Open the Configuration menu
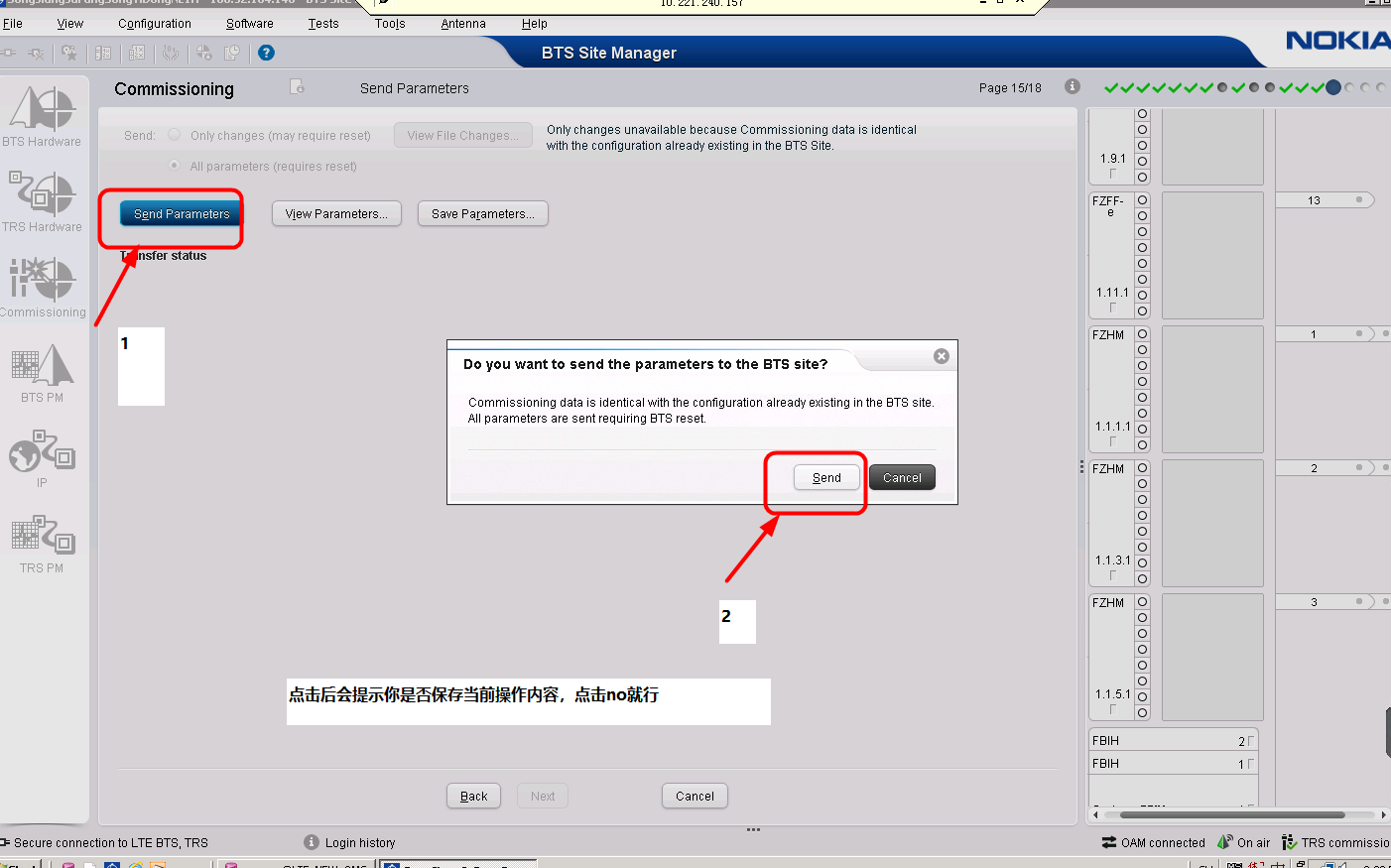Viewport: 1391px width, 868px height. point(155,24)
